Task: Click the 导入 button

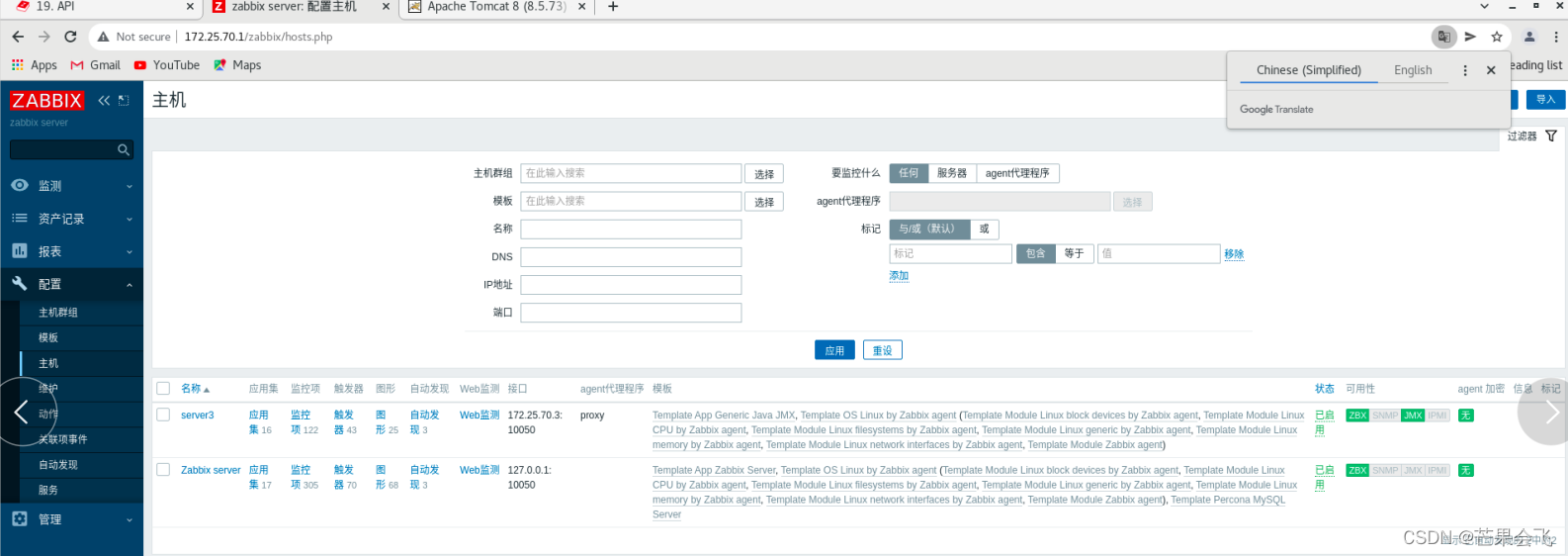Action: 1546,100
